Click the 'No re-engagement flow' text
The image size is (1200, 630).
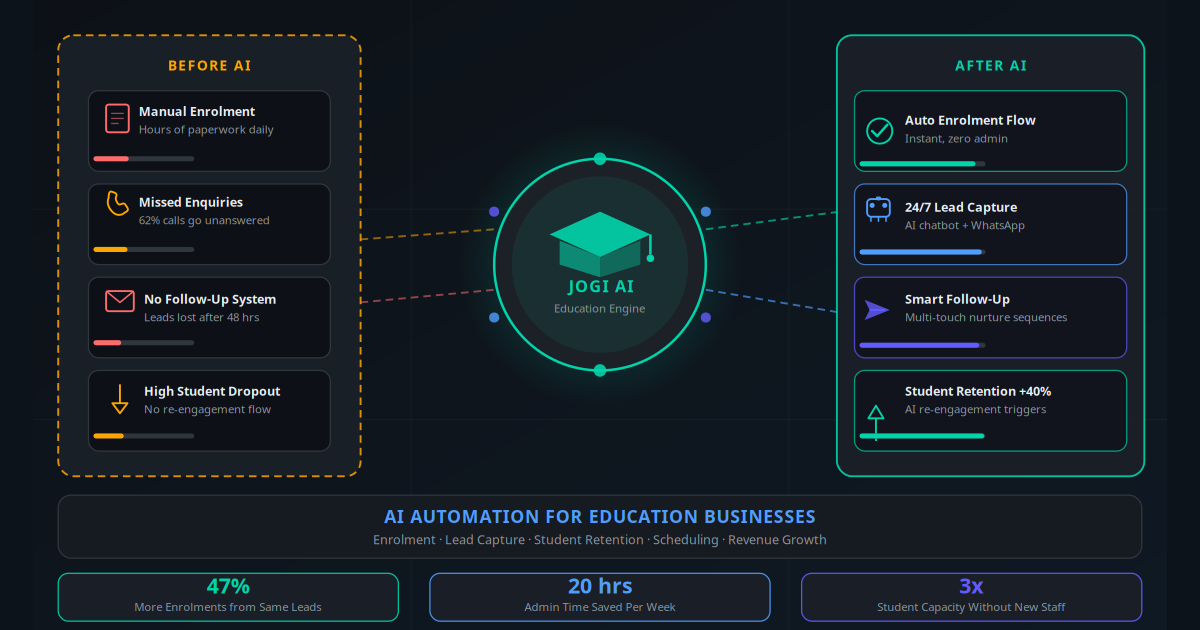[208, 409]
